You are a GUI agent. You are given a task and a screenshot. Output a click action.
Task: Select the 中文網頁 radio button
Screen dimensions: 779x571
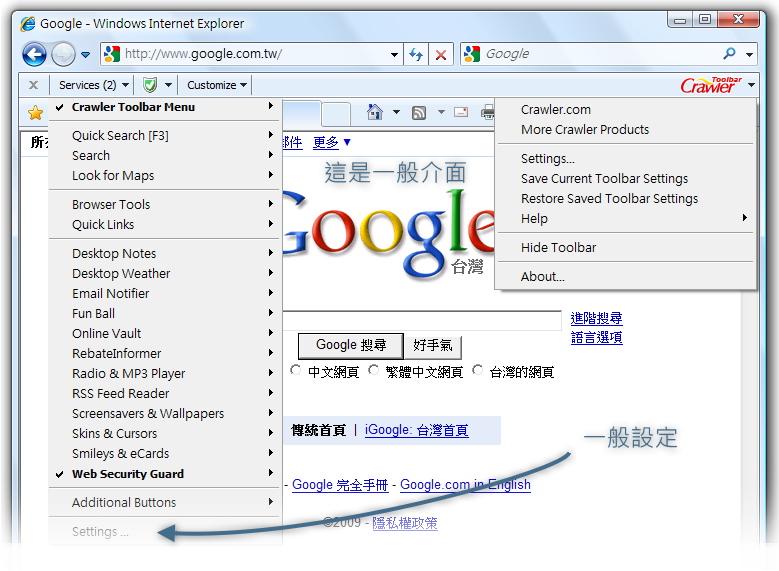tap(296, 370)
